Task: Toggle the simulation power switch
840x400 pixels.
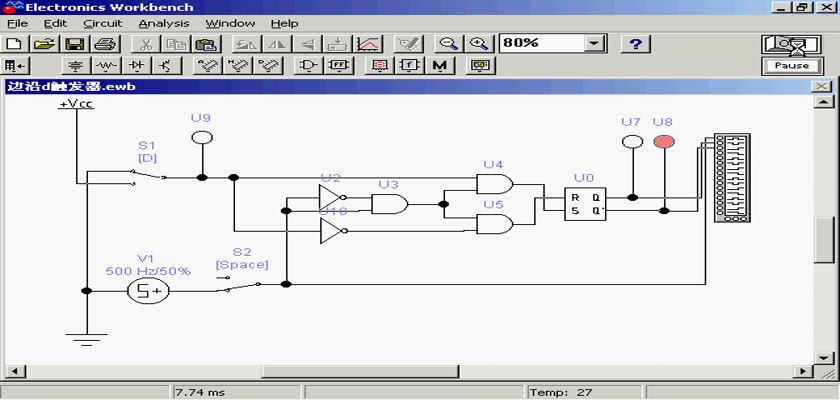Action: 791,45
